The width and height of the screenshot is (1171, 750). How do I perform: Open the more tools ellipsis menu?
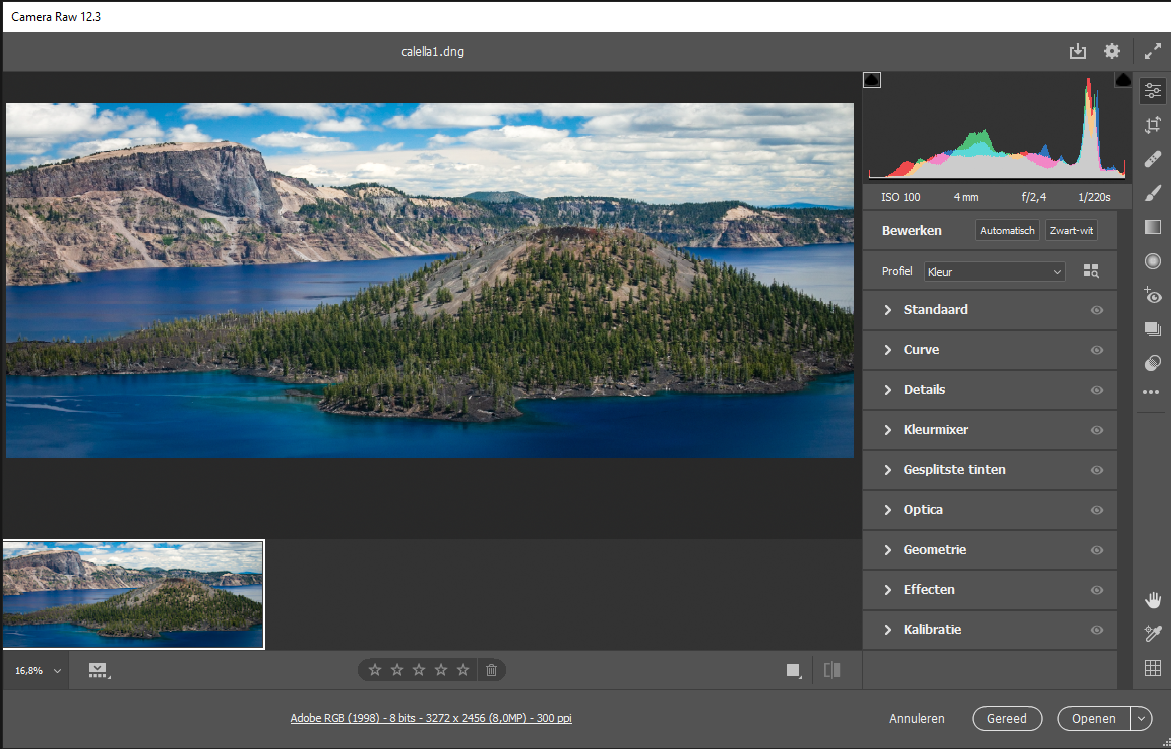(1152, 392)
